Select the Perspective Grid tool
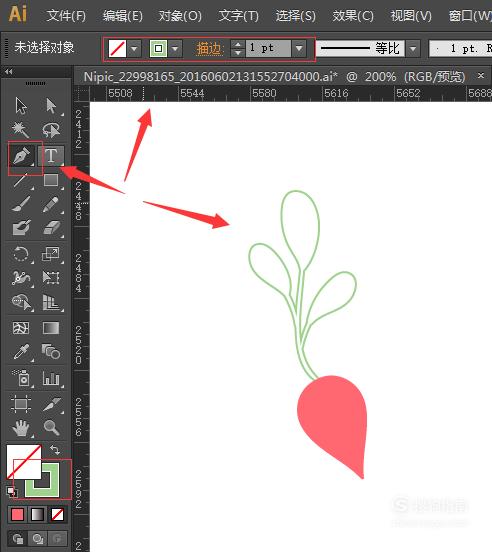This screenshot has height=552, width=492. (x=51, y=302)
